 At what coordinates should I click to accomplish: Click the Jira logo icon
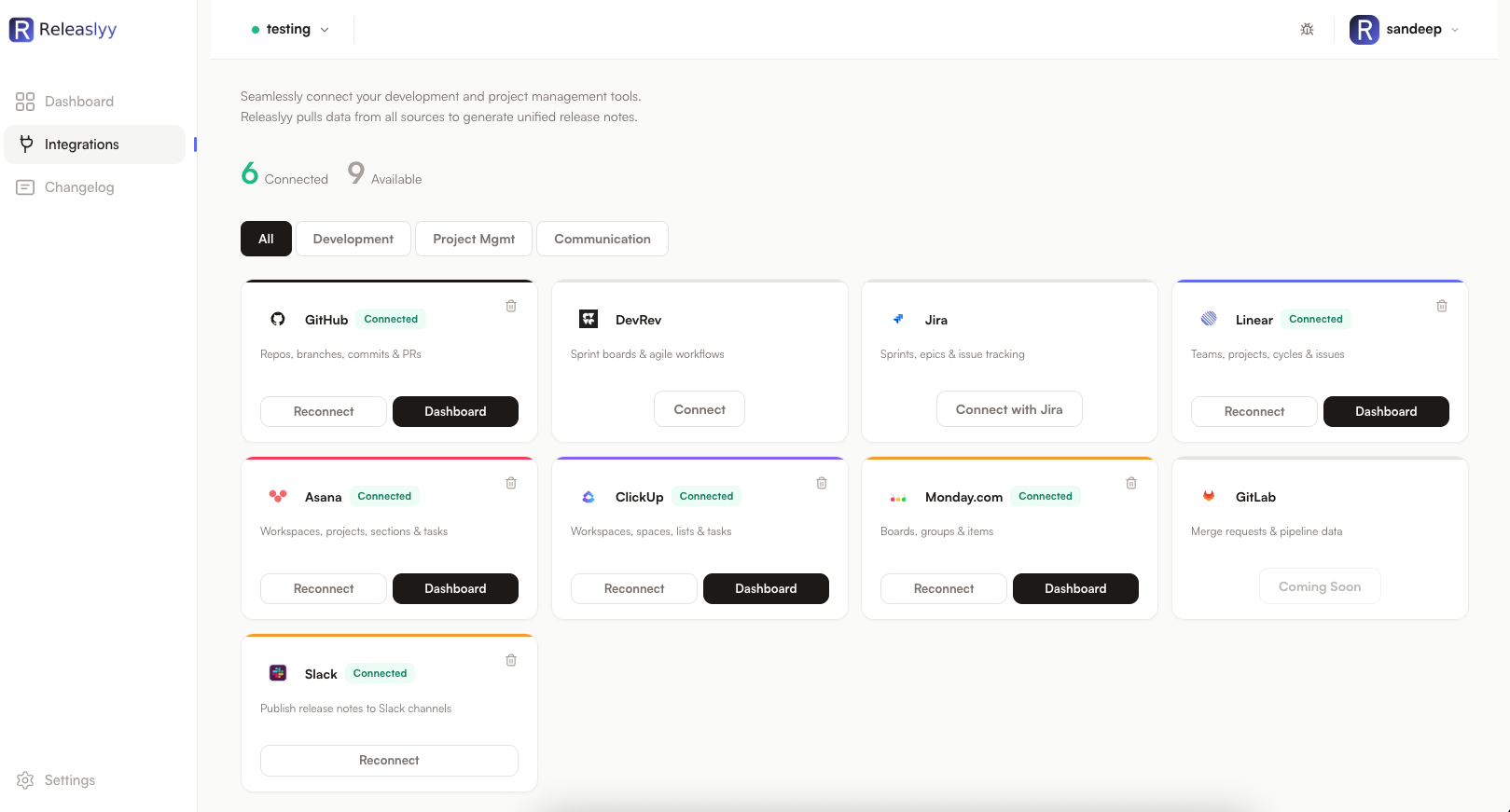click(898, 319)
